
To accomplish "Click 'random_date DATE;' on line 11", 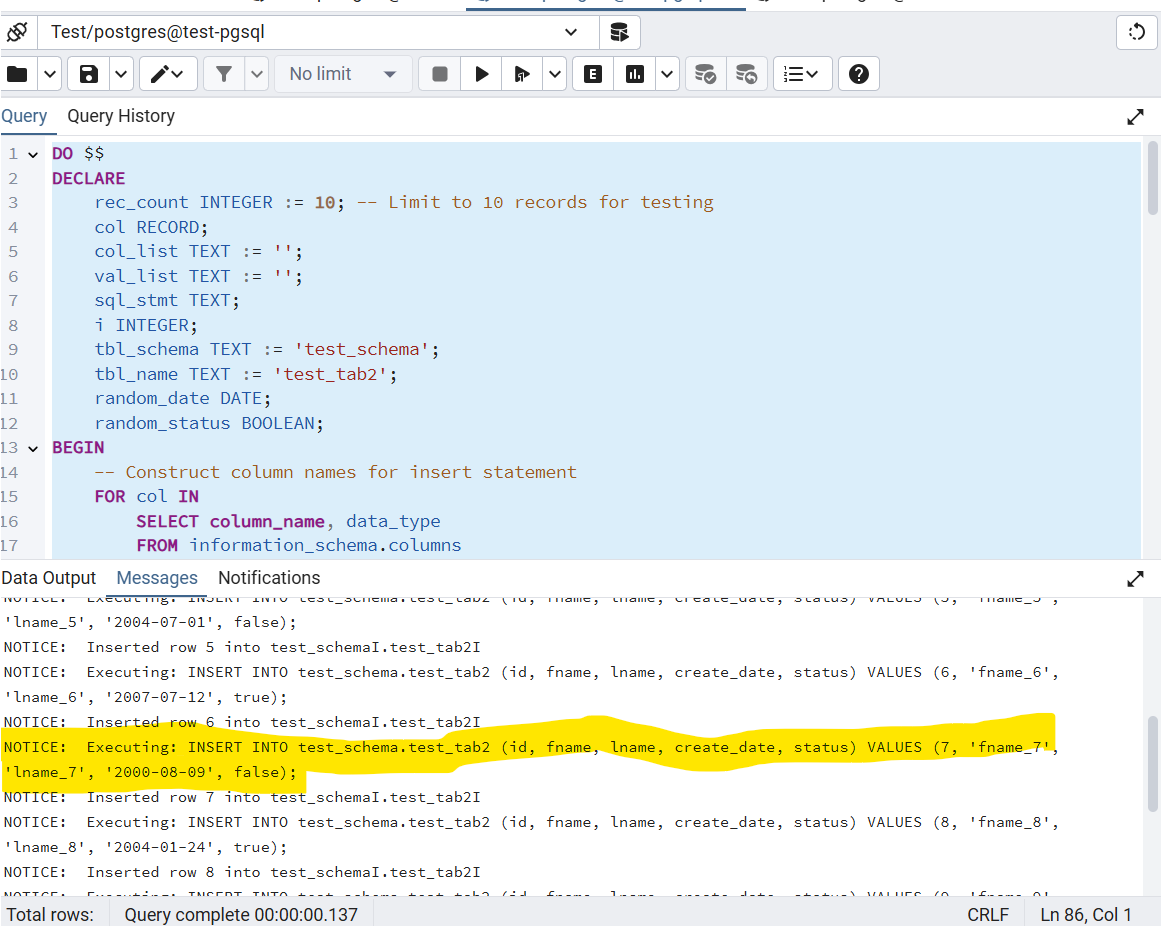I will (183, 399).
